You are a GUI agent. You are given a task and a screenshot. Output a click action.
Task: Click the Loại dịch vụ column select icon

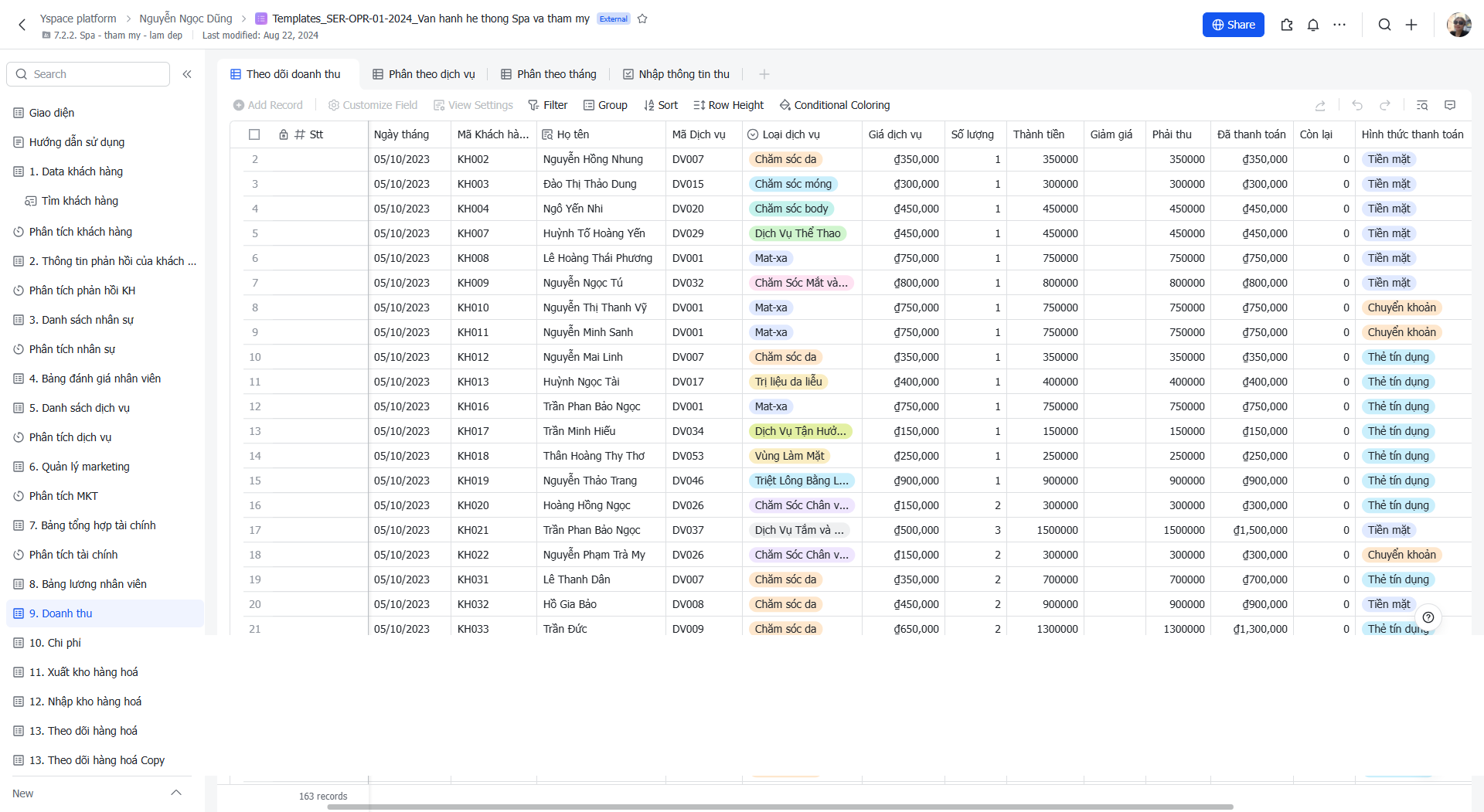point(753,134)
